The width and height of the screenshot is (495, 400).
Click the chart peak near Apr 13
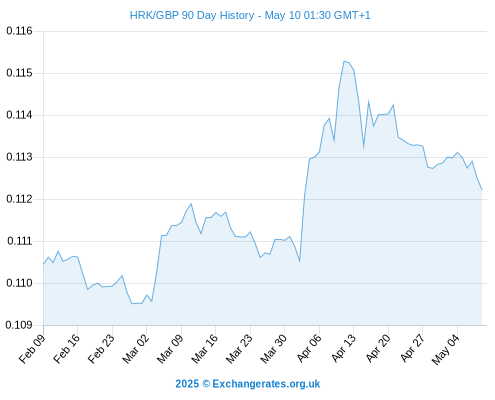click(x=344, y=61)
